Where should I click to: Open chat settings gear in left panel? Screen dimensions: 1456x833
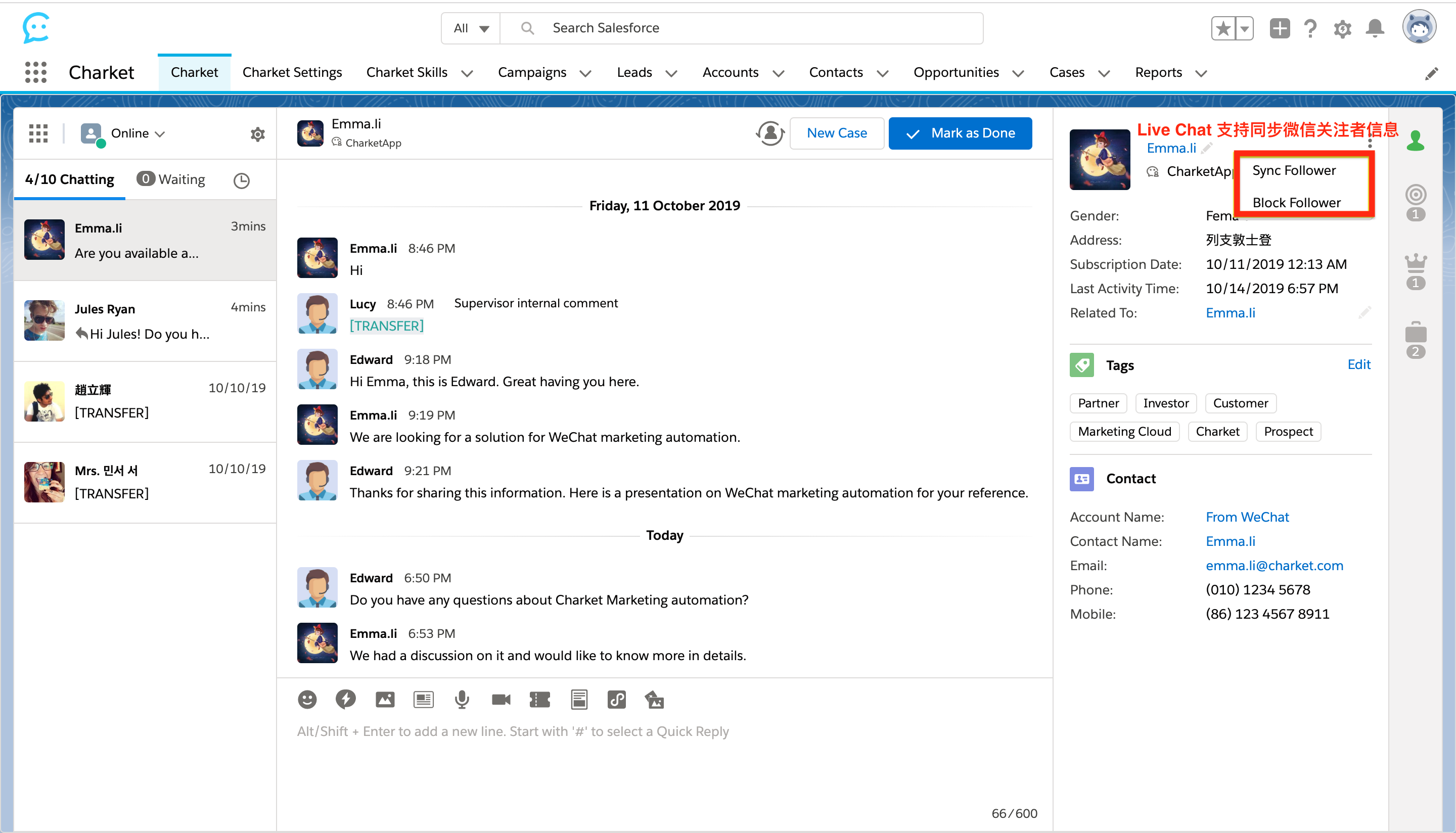coord(257,134)
